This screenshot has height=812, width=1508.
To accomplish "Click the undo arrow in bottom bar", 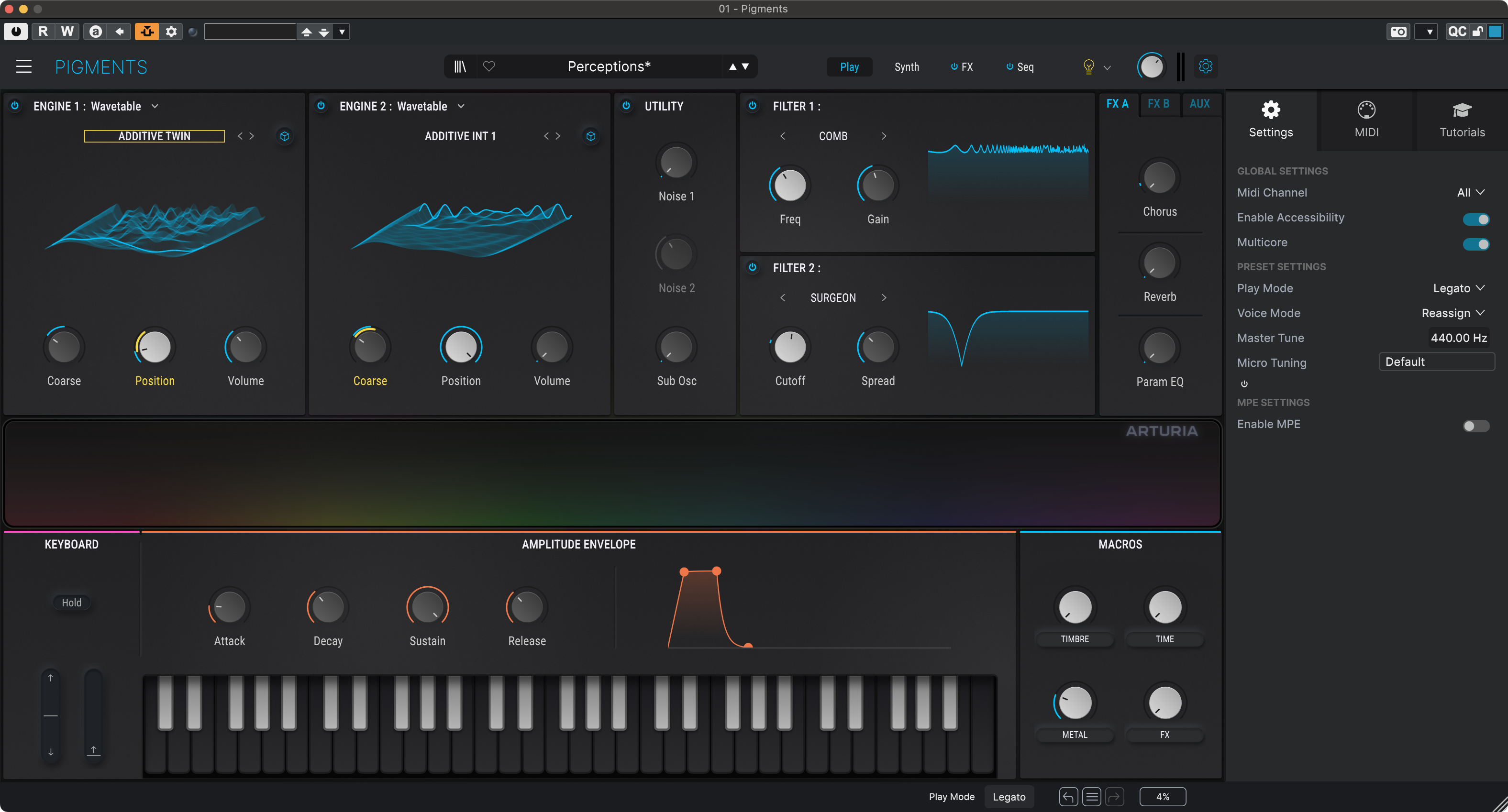I will point(1068,797).
